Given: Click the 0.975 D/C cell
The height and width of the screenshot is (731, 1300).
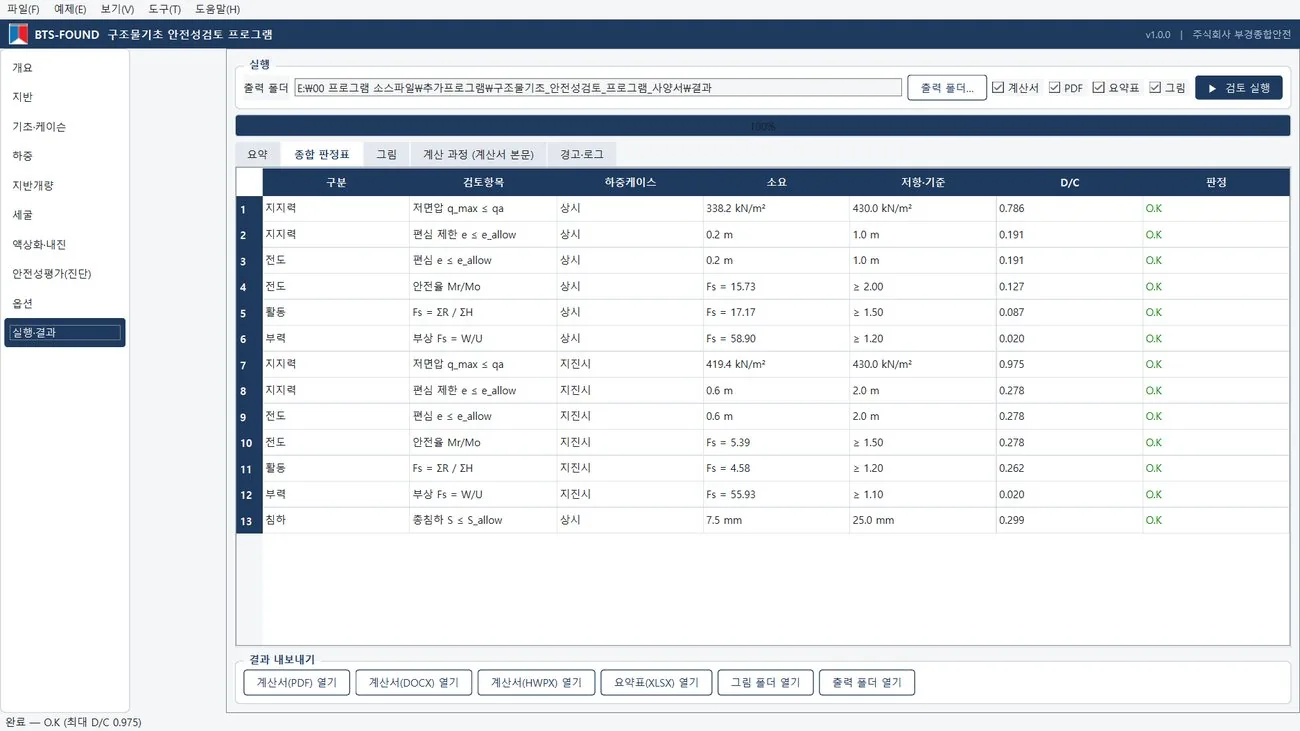Looking at the screenshot, I should [1069, 365].
